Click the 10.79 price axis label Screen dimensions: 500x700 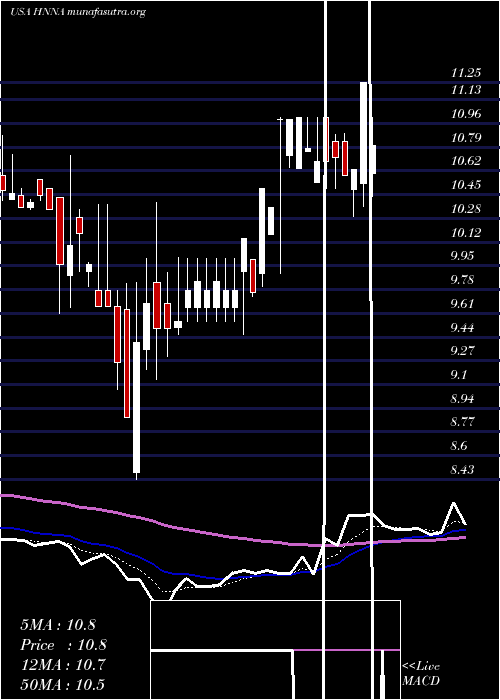pyautogui.click(x=466, y=138)
